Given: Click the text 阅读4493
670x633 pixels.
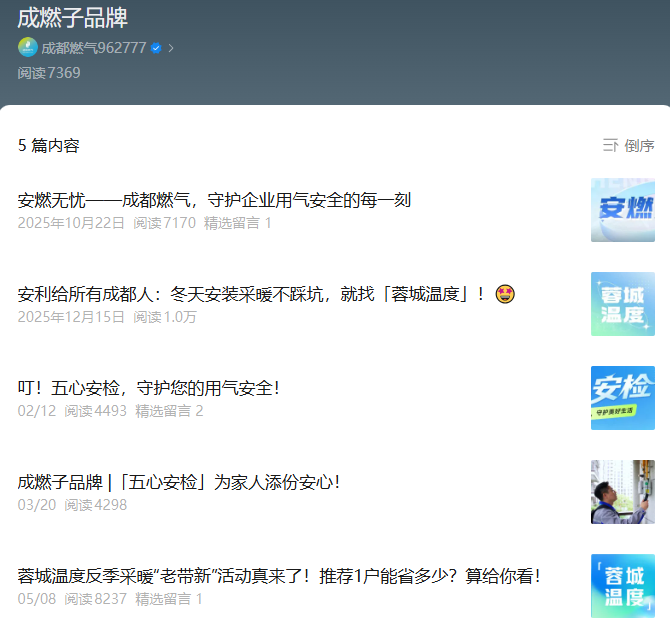Looking at the screenshot, I should (96, 411).
